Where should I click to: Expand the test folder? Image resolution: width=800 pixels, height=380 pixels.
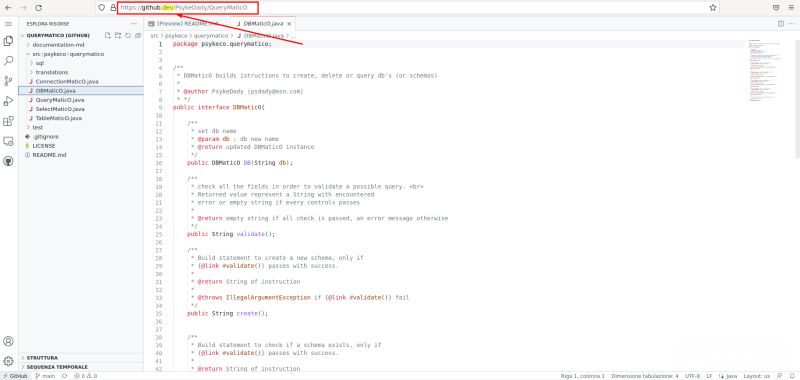pos(37,128)
